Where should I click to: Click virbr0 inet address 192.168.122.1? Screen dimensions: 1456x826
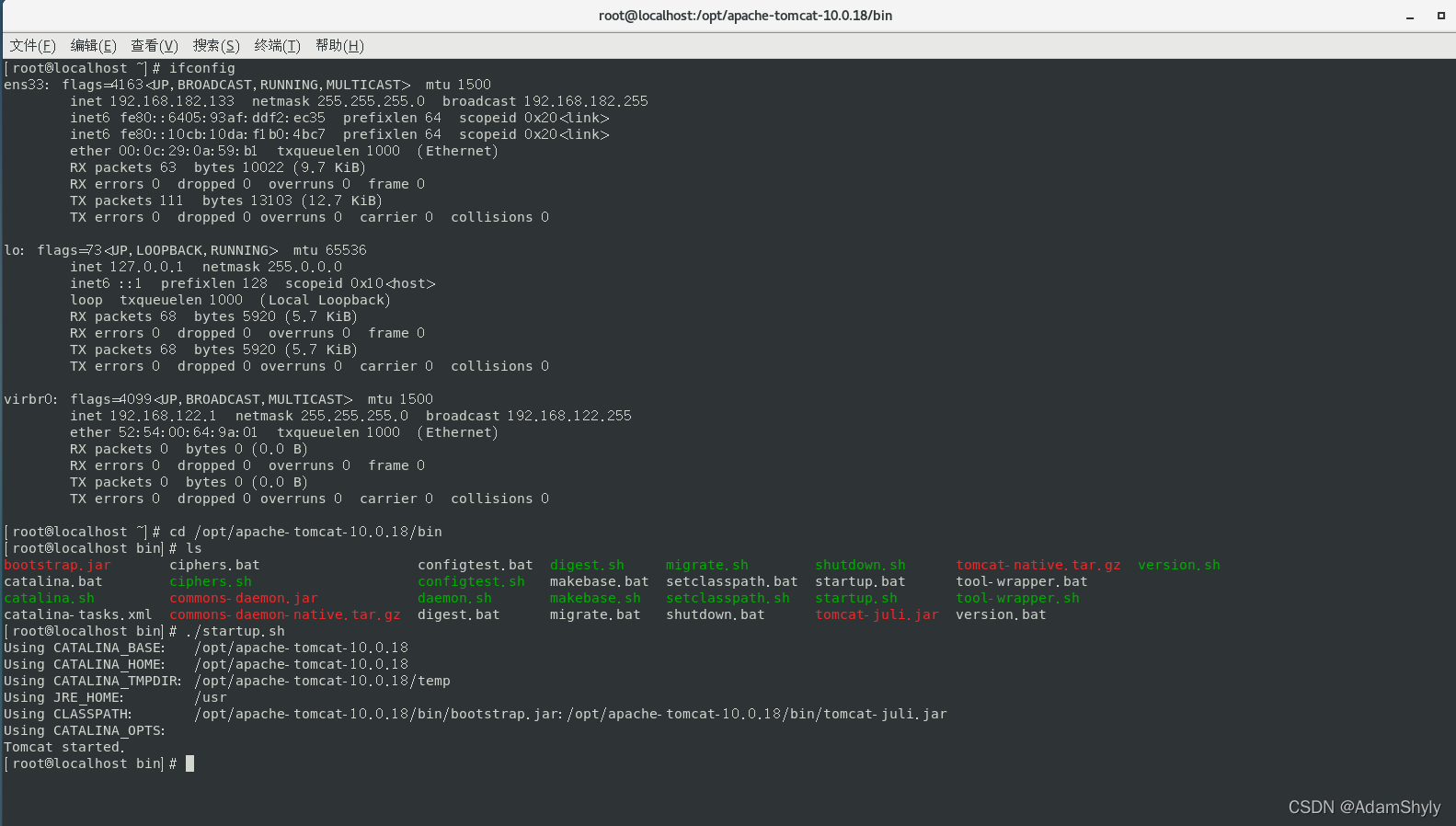point(164,416)
